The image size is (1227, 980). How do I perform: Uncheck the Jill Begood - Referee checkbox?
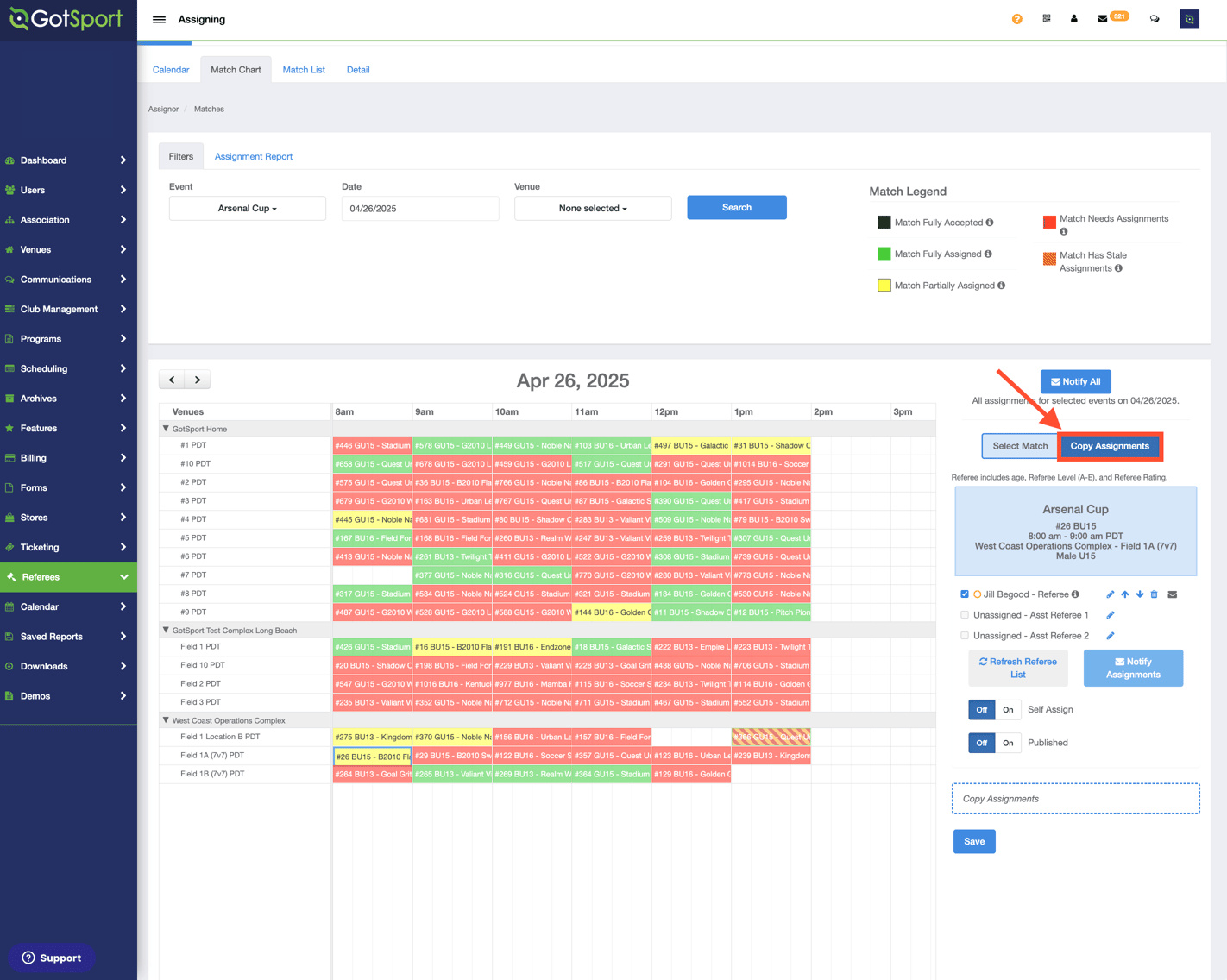coord(965,594)
